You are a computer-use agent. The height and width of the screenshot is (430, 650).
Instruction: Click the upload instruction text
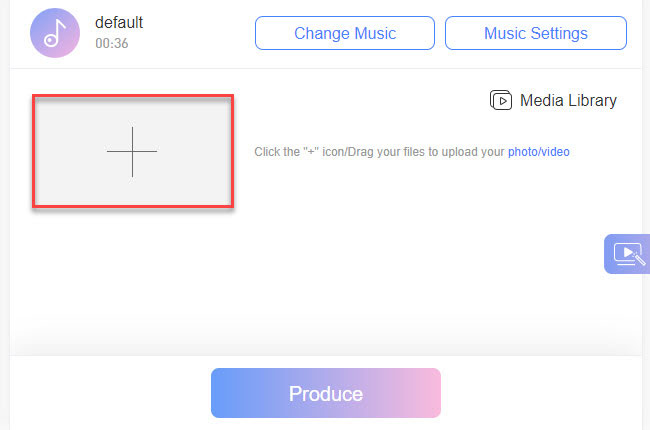(x=380, y=152)
